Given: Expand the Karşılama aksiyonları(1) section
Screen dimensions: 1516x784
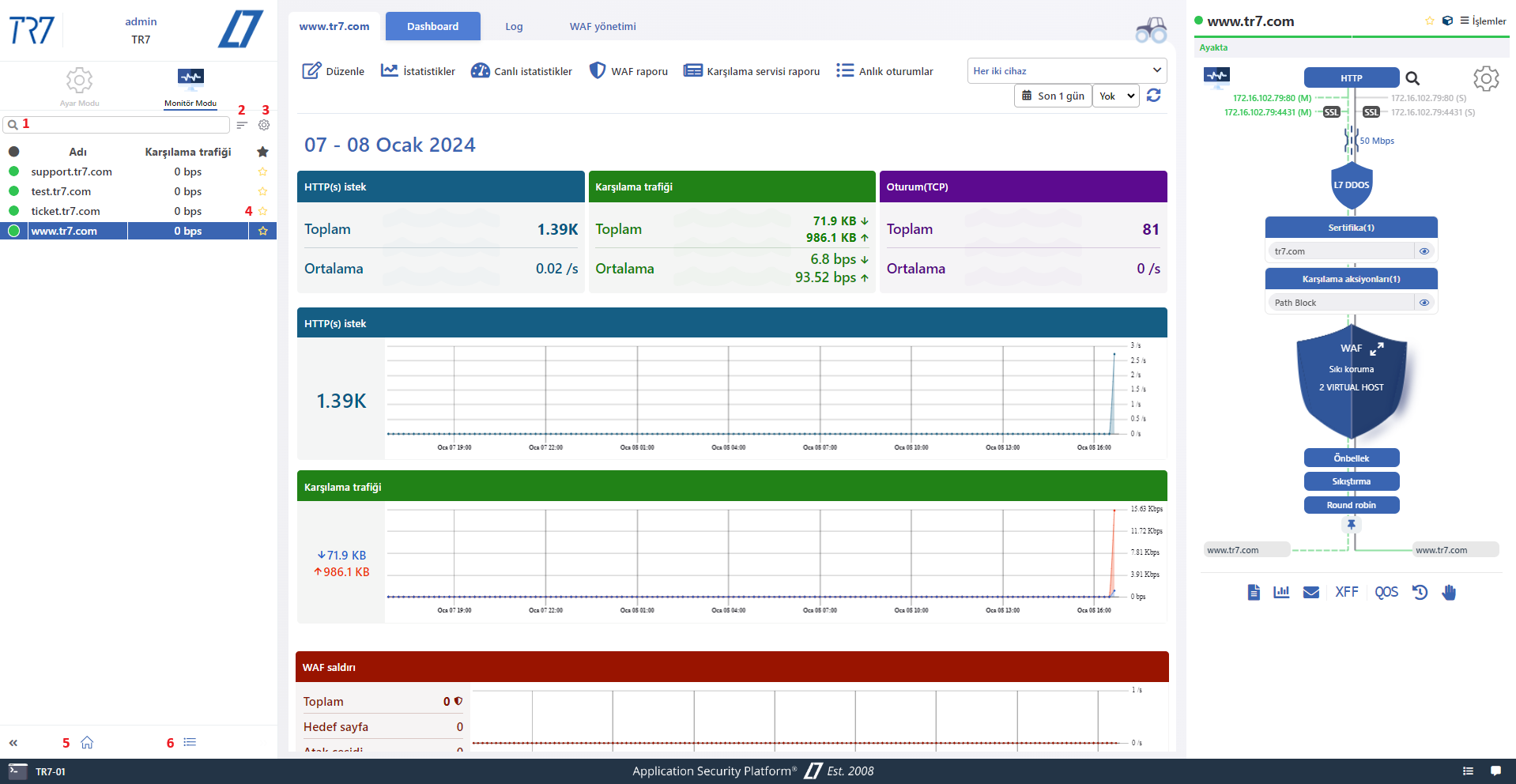Looking at the screenshot, I should click(1352, 279).
